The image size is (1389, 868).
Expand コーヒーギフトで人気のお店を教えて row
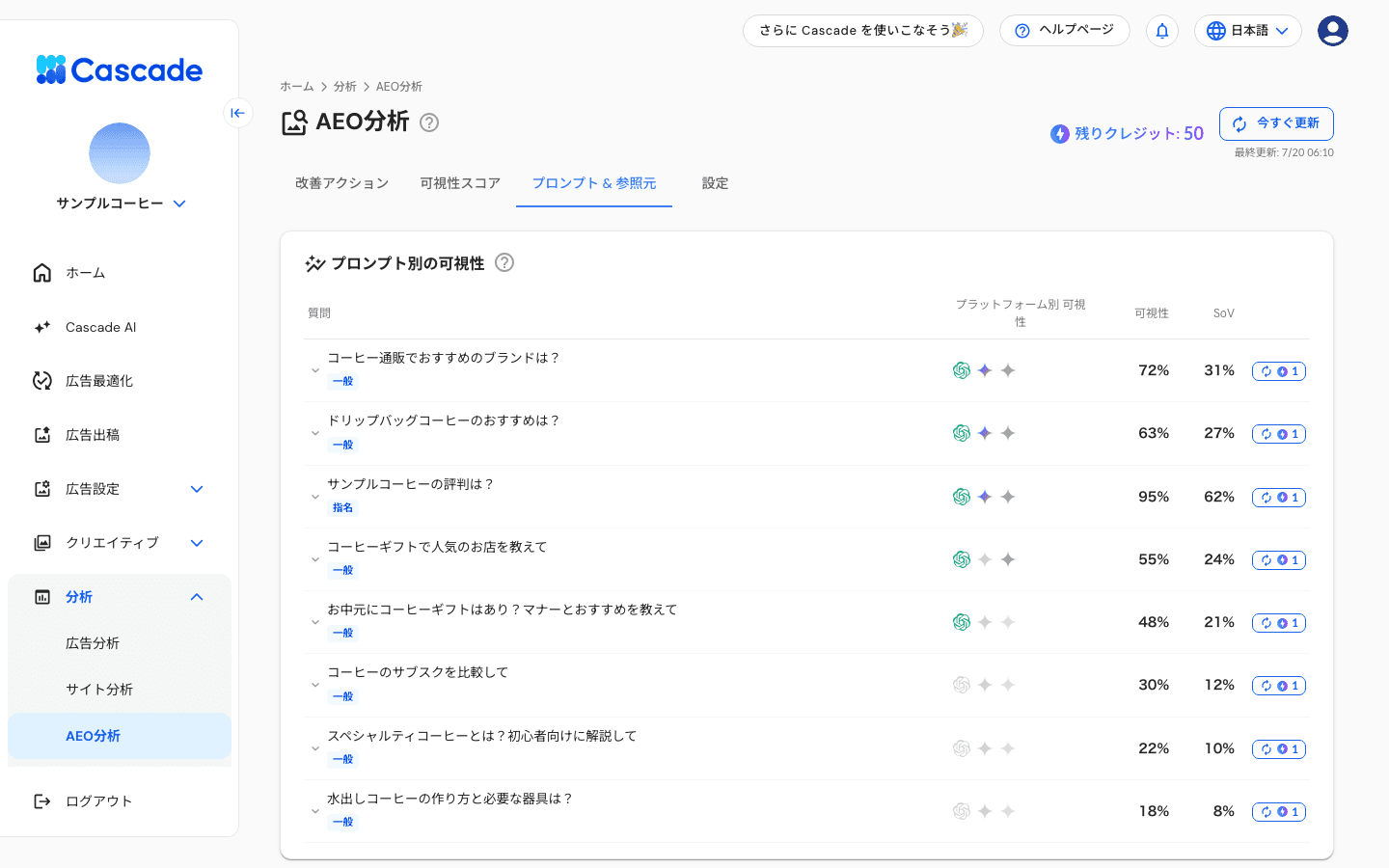coord(314,559)
